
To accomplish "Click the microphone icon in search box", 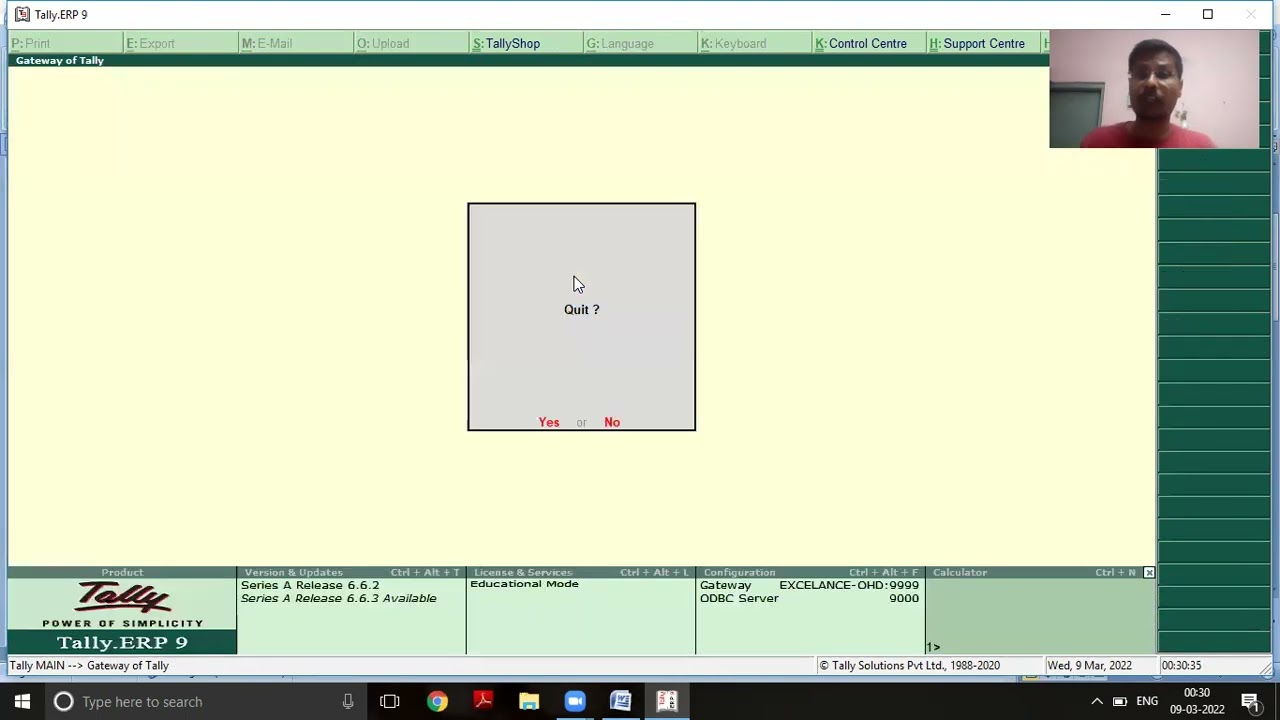I will tap(348, 701).
